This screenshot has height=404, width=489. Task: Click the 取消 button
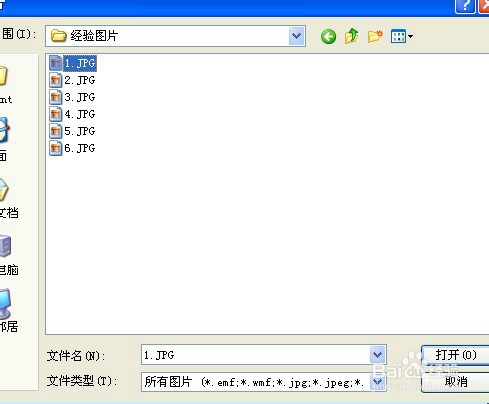pyautogui.click(x=455, y=382)
